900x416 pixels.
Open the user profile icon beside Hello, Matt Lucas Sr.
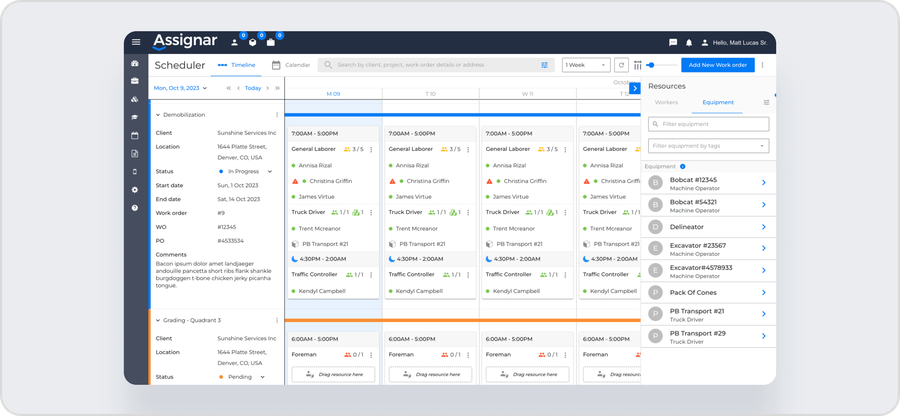(x=704, y=42)
